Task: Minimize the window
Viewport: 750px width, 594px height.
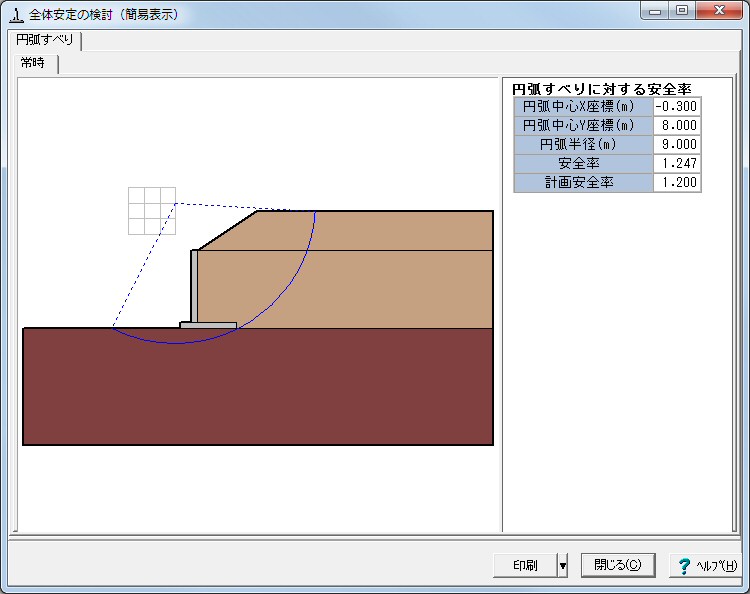Action: click(655, 11)
